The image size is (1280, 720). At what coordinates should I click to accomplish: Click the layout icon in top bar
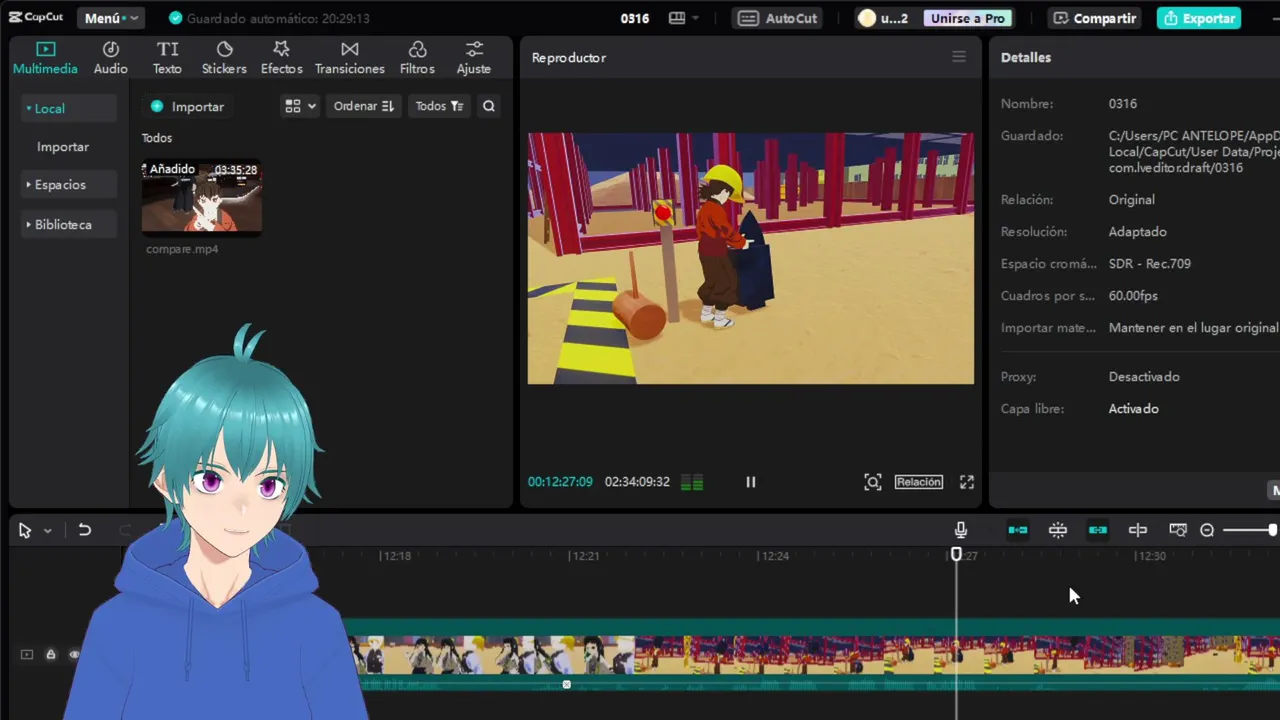pyautogui.click(x=677, y=18)
